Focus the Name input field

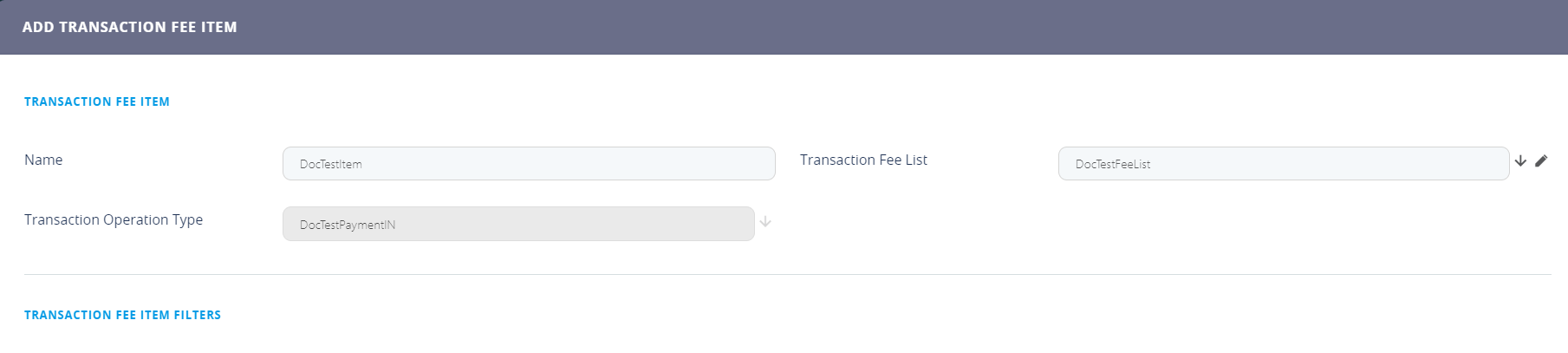pos(529,164)
